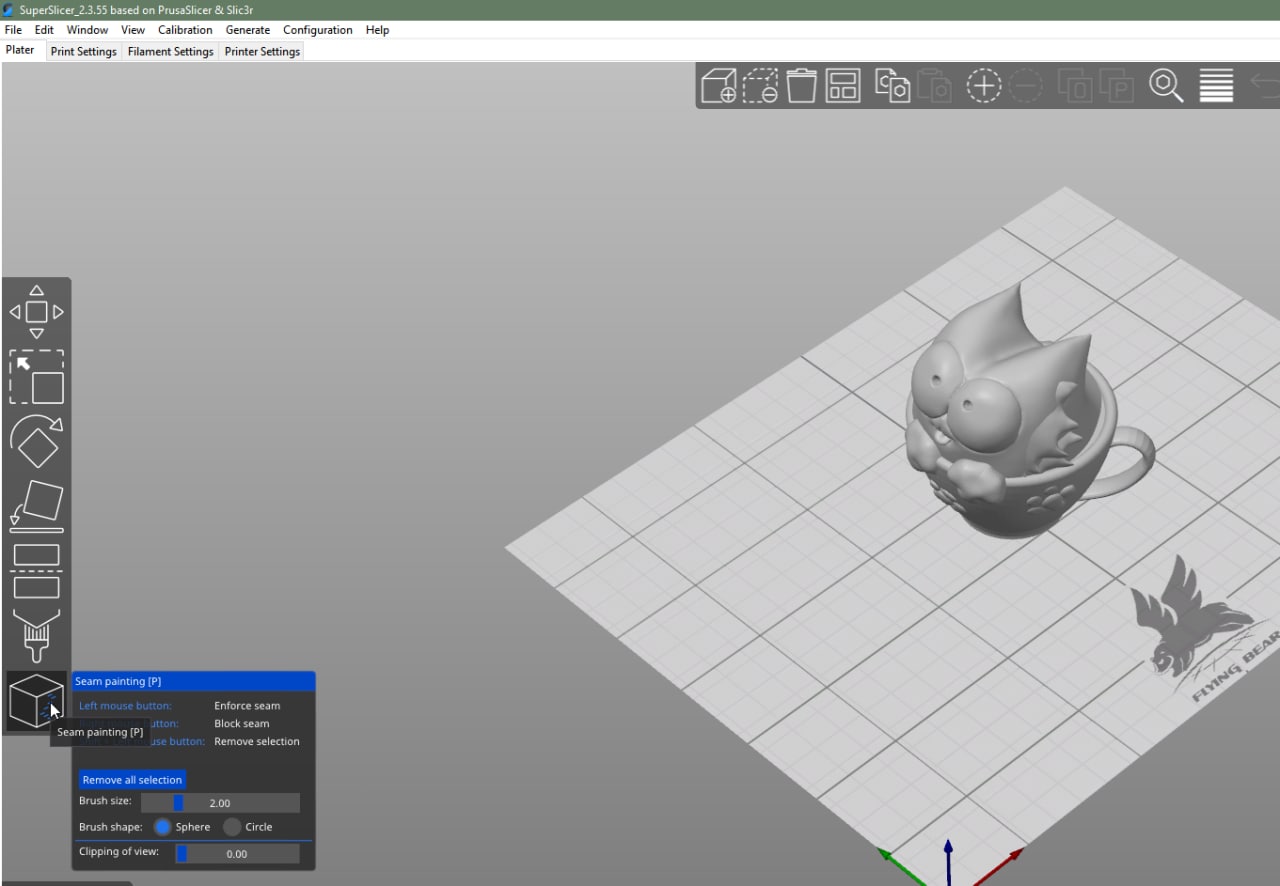1280x886 pixels.
Task: Click the 'Brush size:' label
Action: point(105,801)
